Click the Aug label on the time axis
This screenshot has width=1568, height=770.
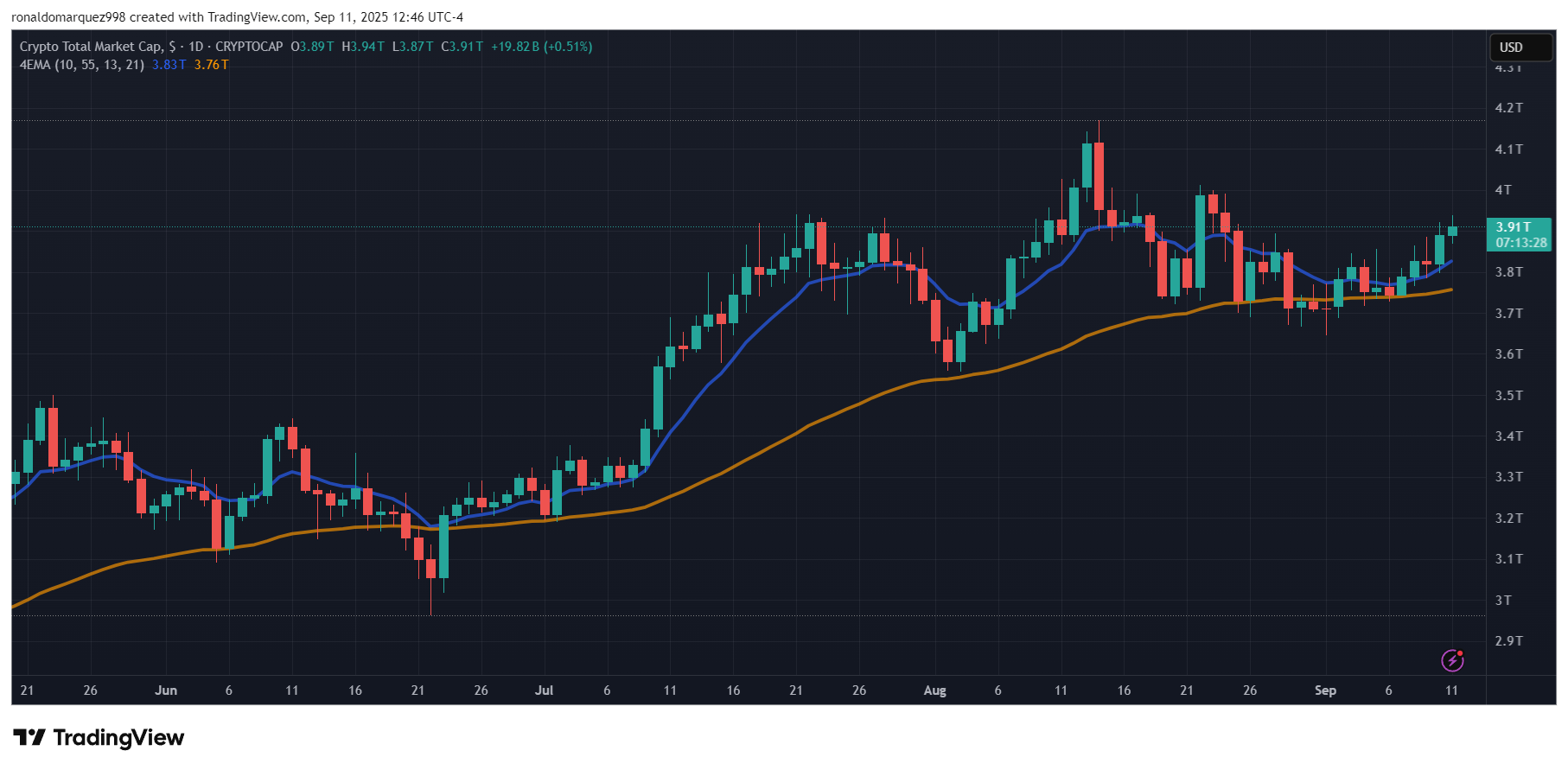934,690
